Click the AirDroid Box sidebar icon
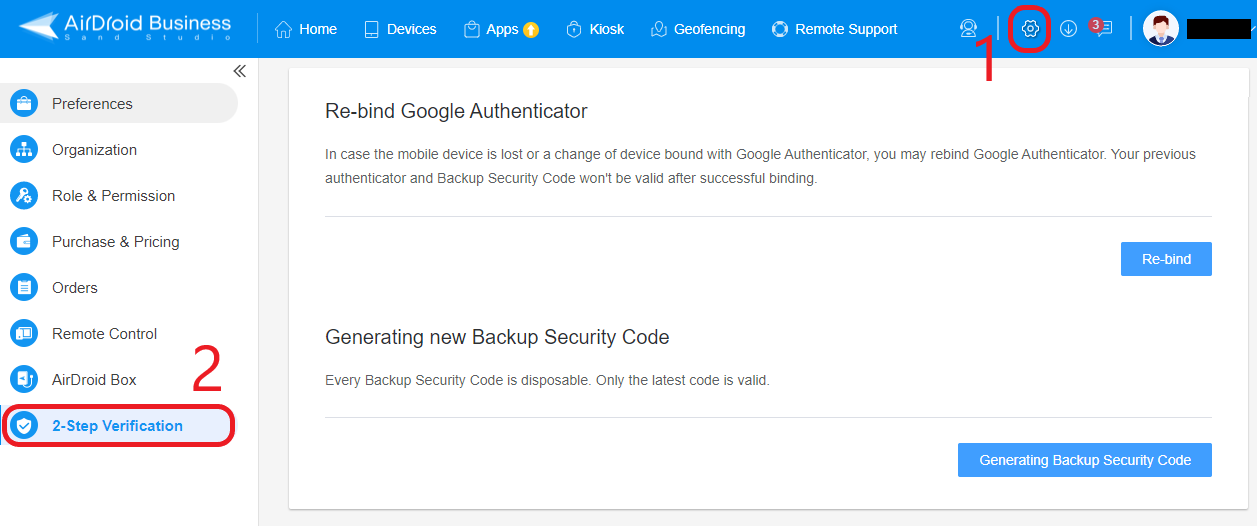This screenshot has height=526, width=1257. tap(24, 380)
